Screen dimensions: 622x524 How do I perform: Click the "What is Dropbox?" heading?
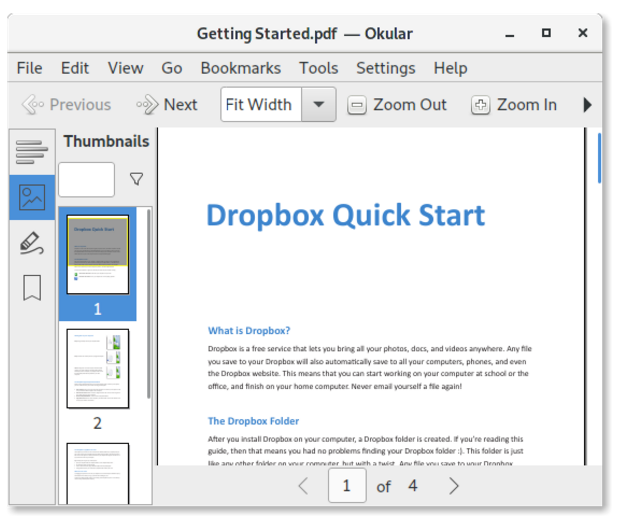pos(249,330)
